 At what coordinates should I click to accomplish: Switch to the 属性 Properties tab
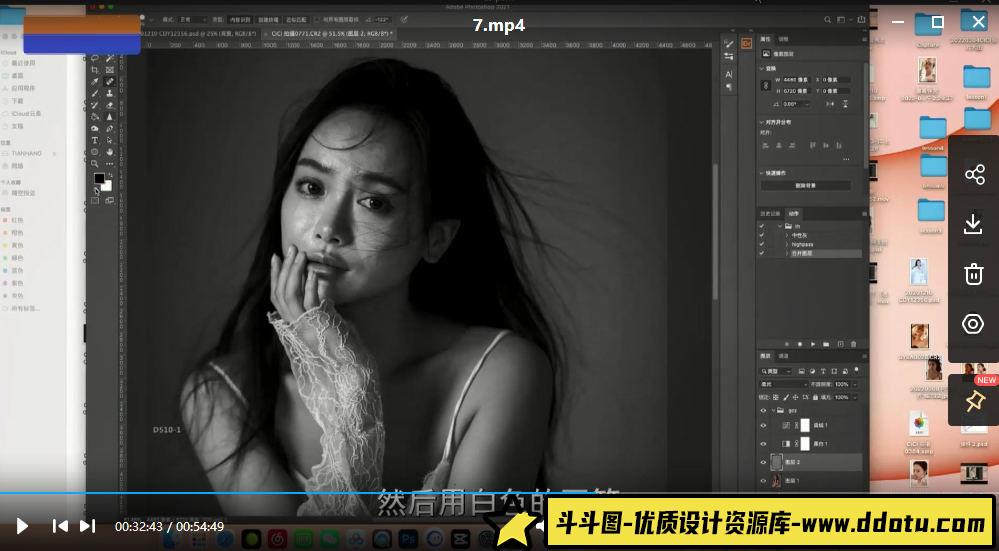765,39
